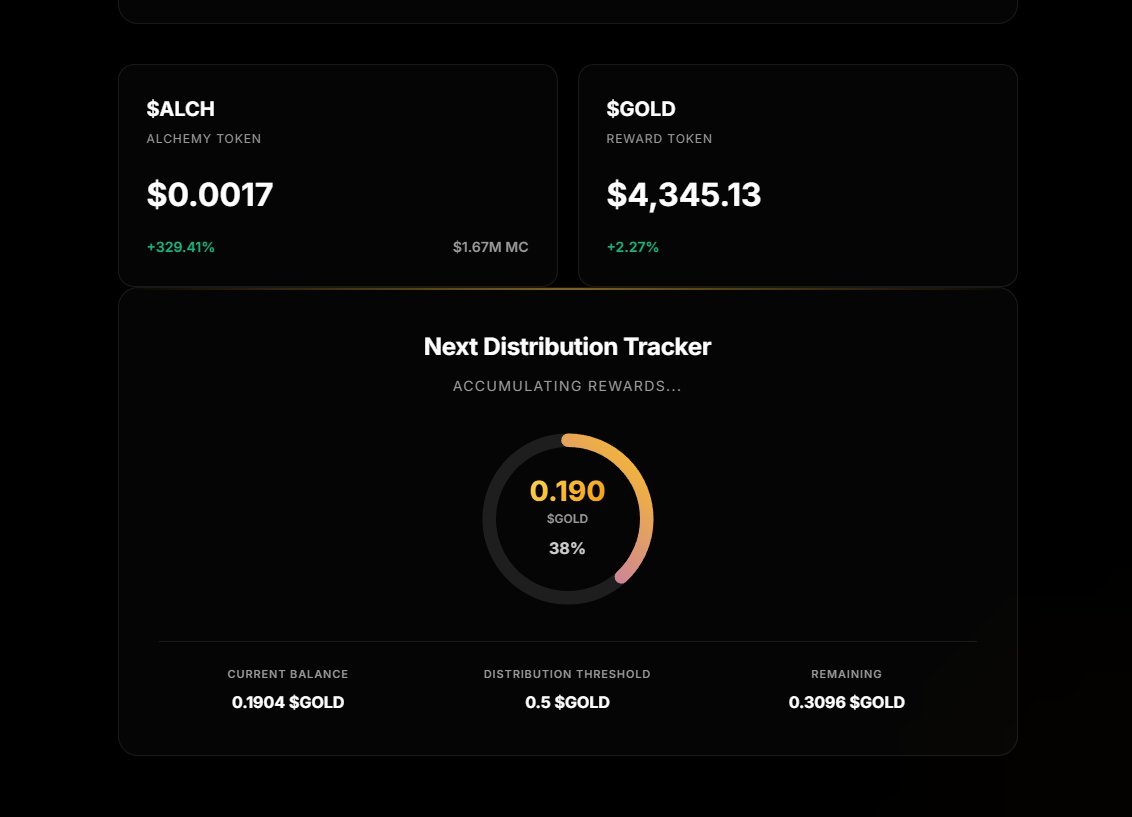This screenshot has width=1132, height=817.
Task: Select the DISTRIBUTION THRESHOLD label
Action: (x=567, y=674)
